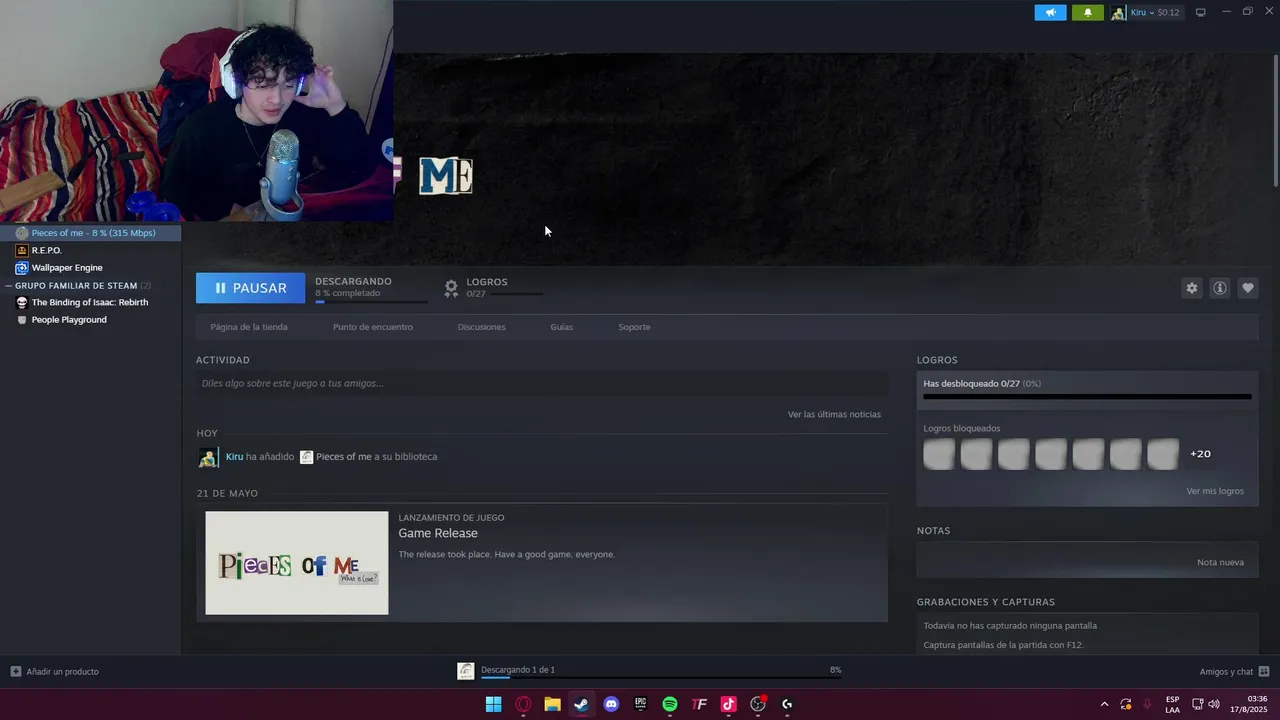Image resolution: width=1280 pixels, height=720 pixels.
Task: Select R.E.P.O. in library list
Action: 46,250
